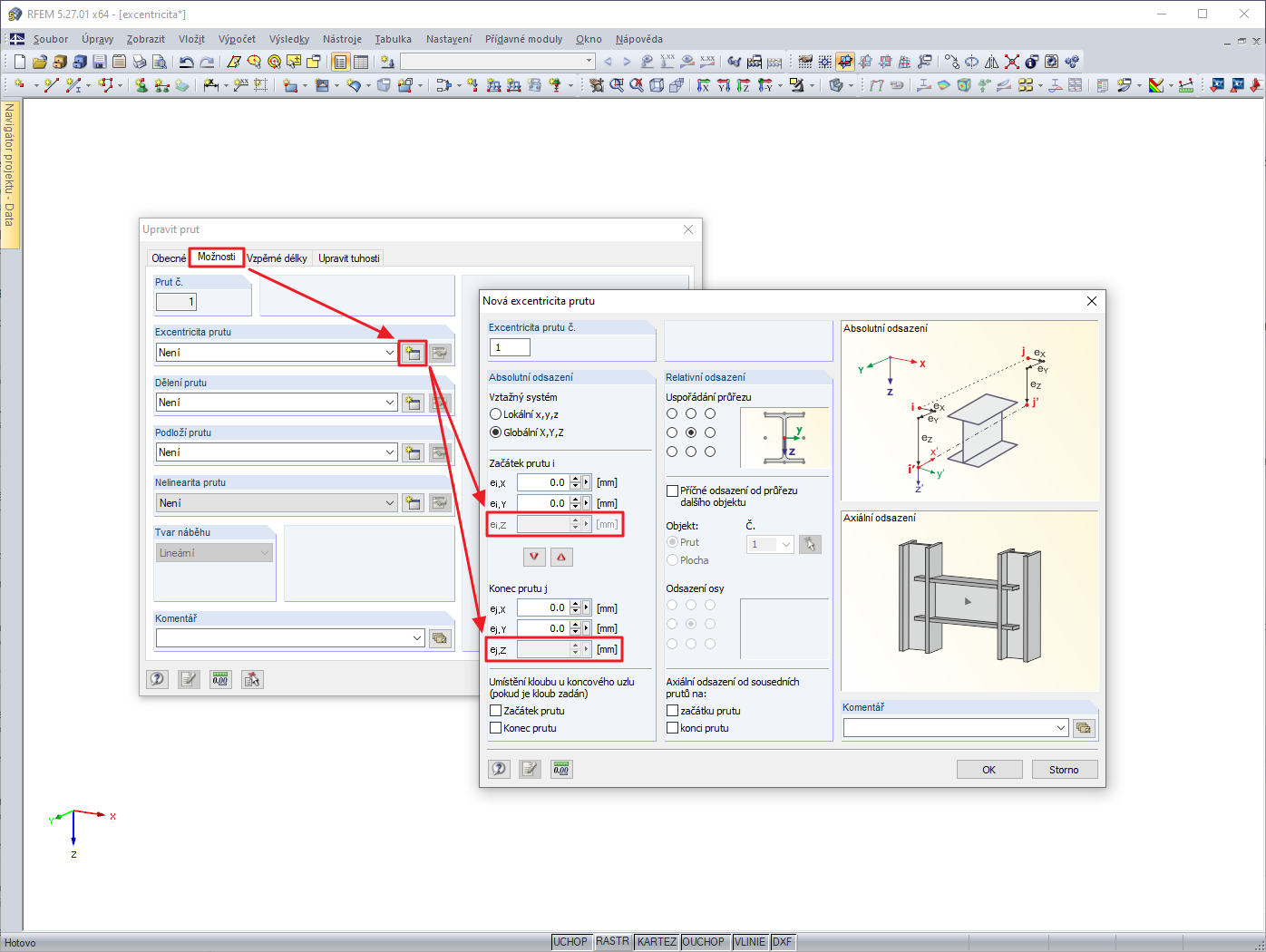The height and width of the screenshot is (952, 1266).
Task: Check the axial offset konci prutu checkbox
Action: [673, 728]
